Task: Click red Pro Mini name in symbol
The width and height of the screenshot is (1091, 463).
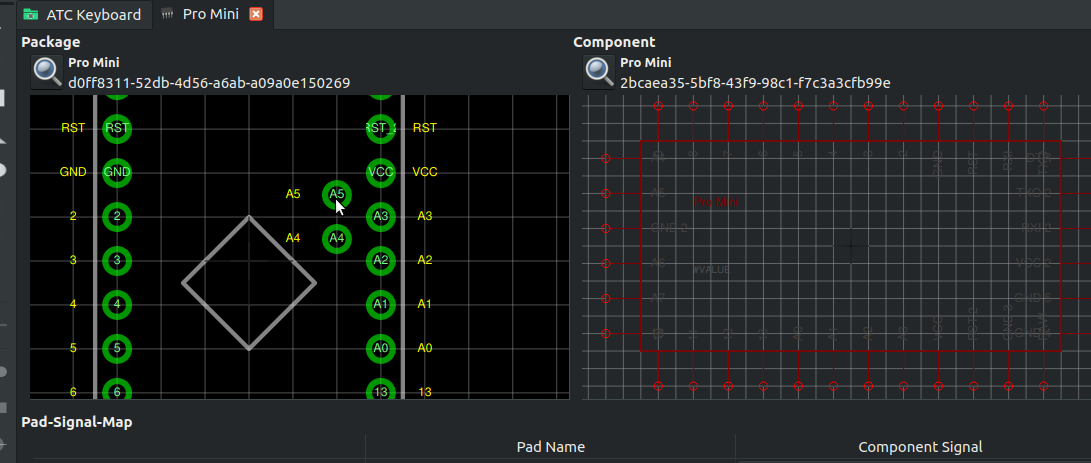Action: 717,202
